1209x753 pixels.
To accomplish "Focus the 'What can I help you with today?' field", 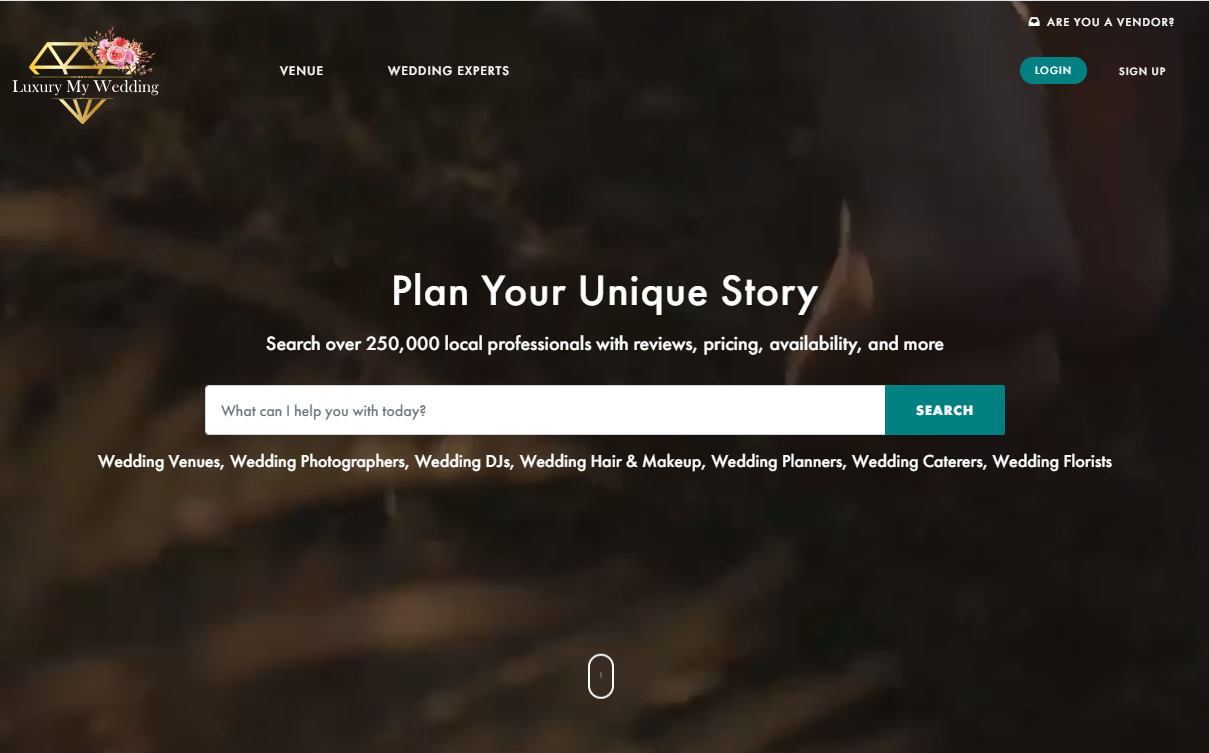I will click(545, 410).
